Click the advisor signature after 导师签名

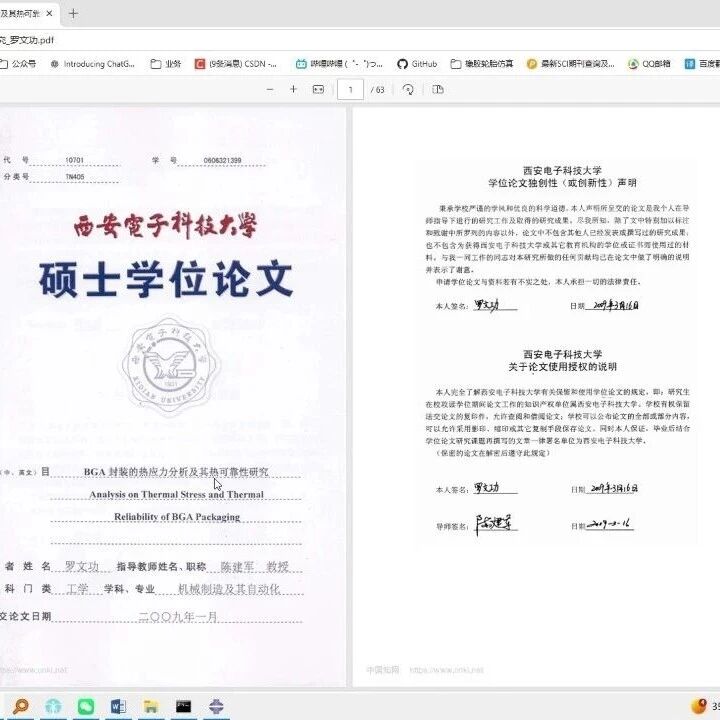pos(494,524)
